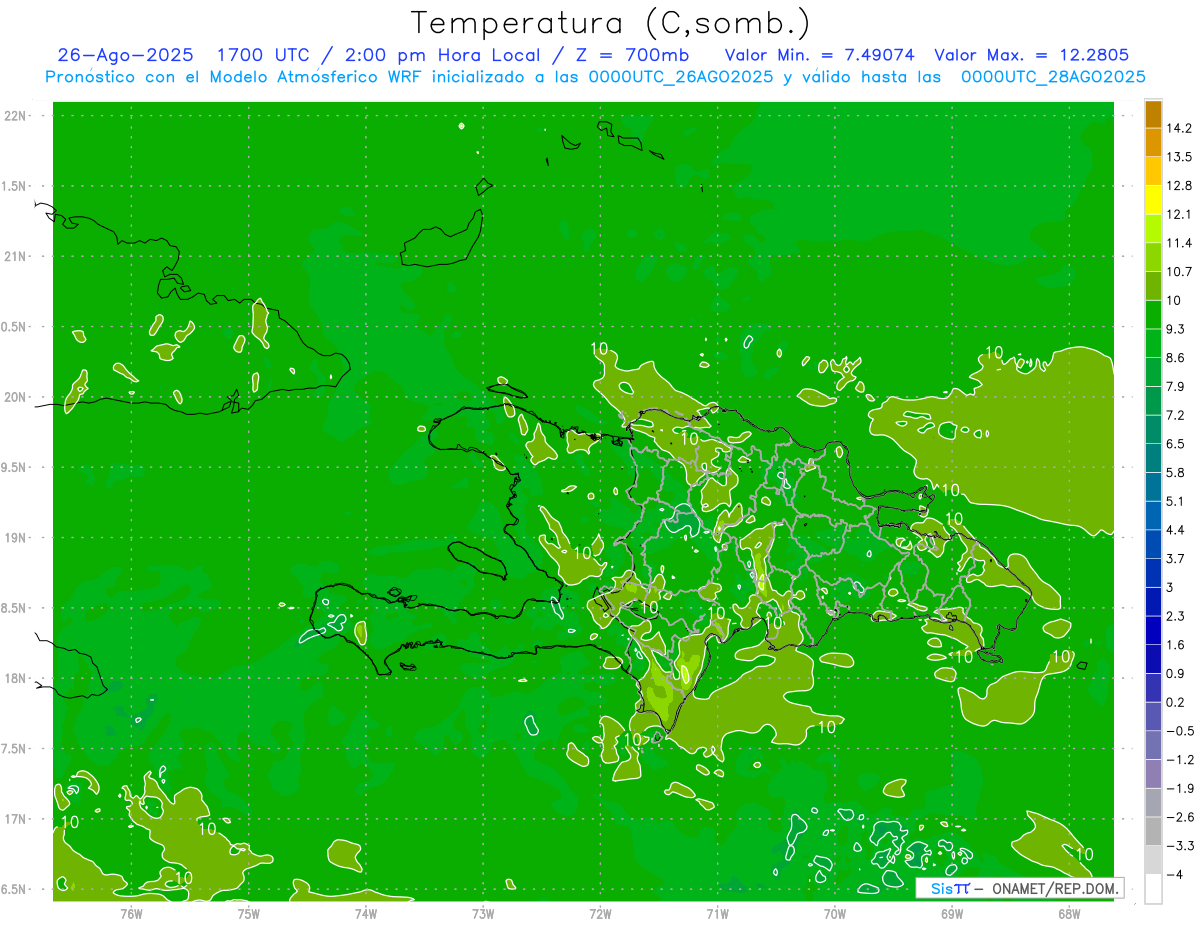Click the ONAMET/REP.DOM. logo box
This screenshot has height=927, width=1200.
[x=1020, y=888]
